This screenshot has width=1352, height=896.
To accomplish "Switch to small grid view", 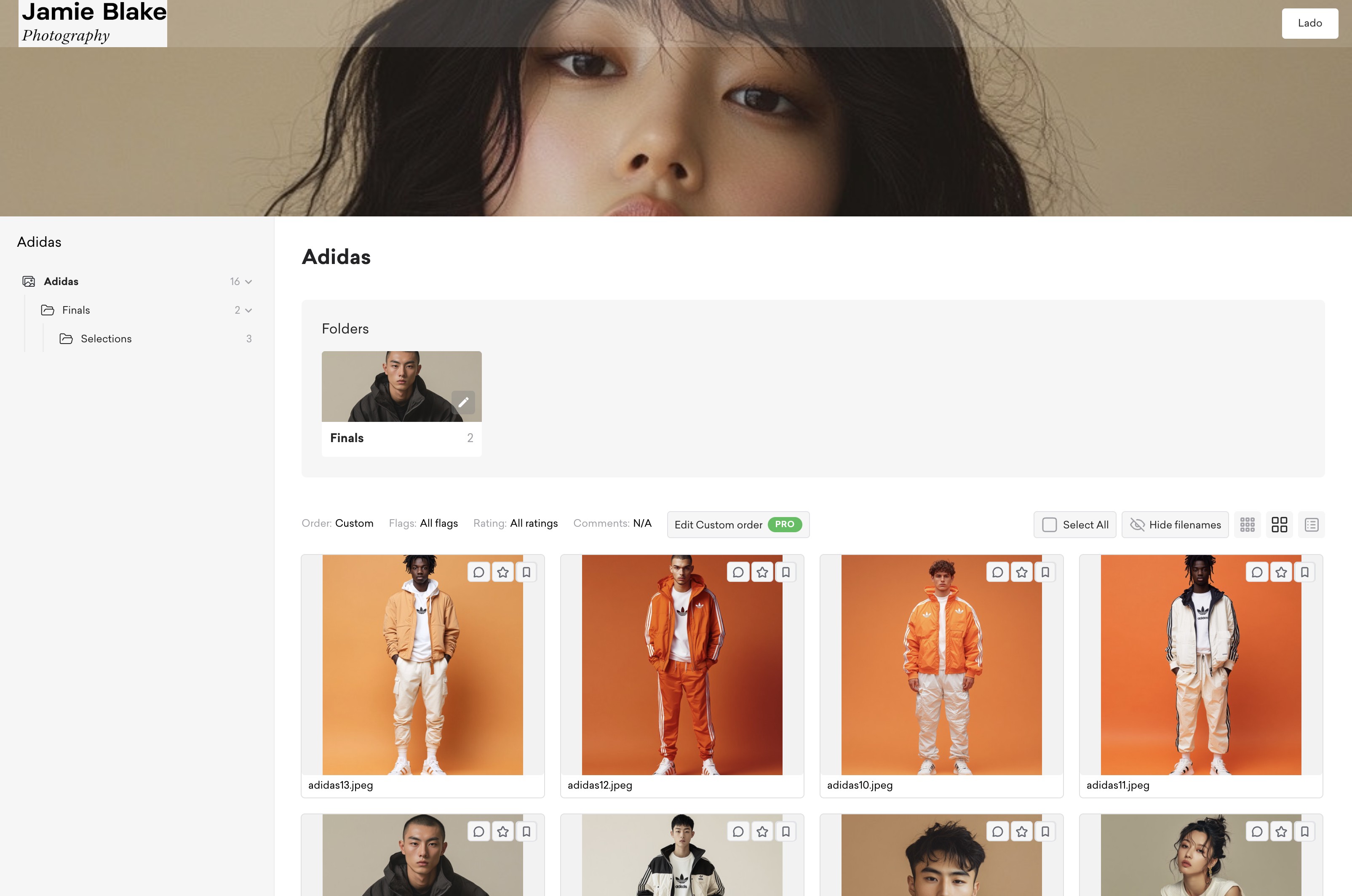I will [x=1248, y=525].
